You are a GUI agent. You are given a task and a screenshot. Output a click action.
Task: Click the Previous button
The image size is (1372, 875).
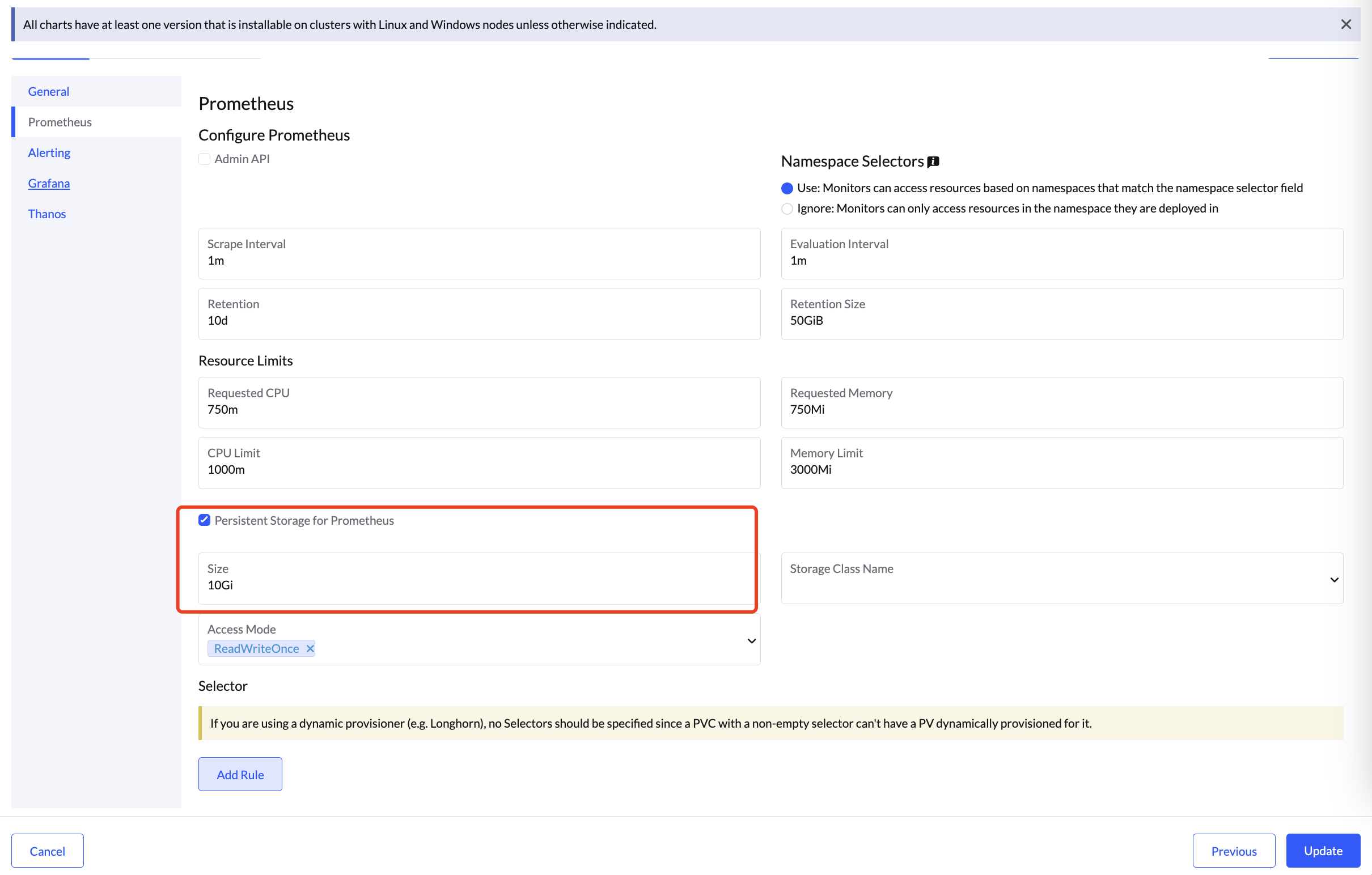(1233, 851)
